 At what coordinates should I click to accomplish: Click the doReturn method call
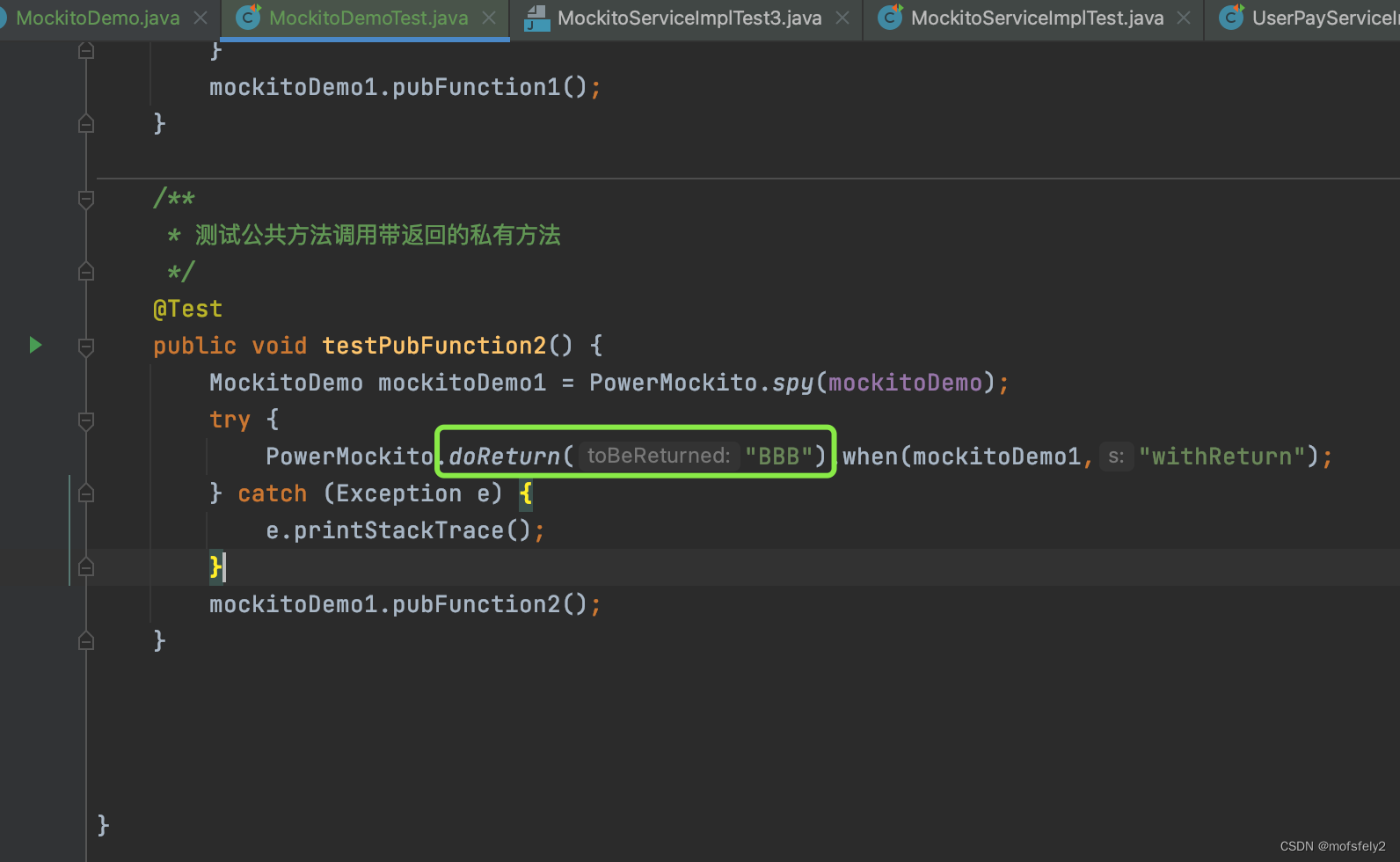505,457
